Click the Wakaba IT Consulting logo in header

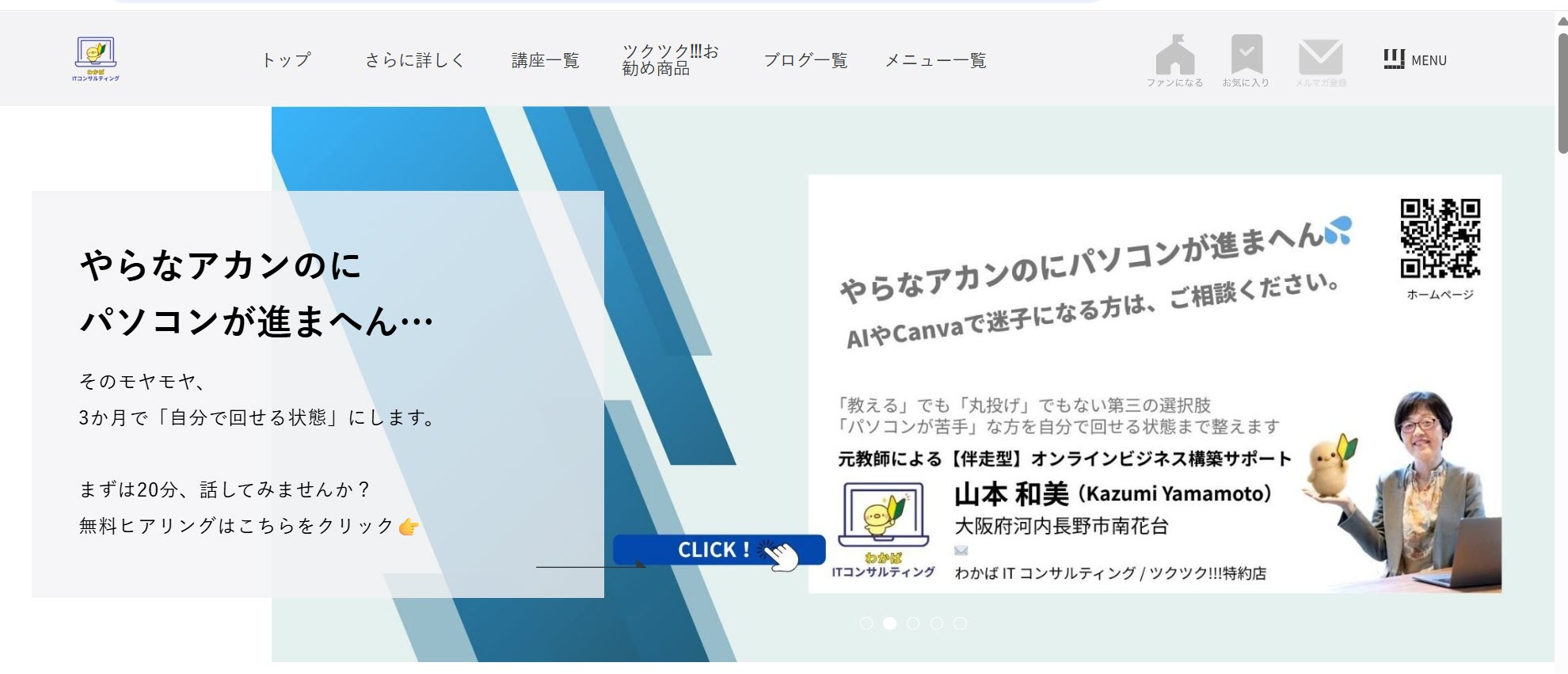coord(96,59)
